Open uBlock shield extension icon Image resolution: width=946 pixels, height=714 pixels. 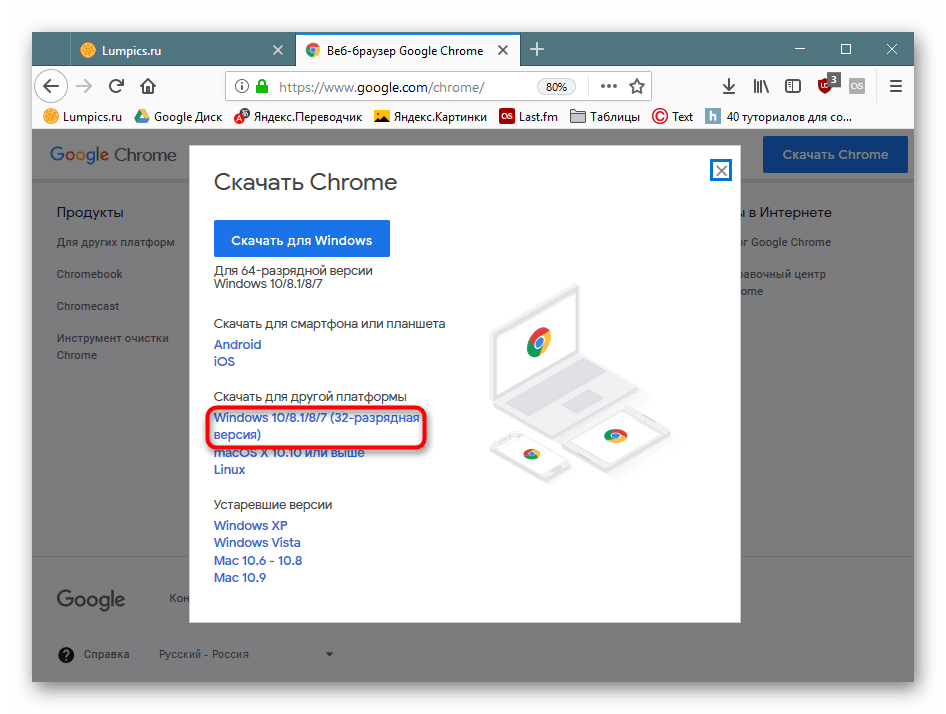(827, 85)
